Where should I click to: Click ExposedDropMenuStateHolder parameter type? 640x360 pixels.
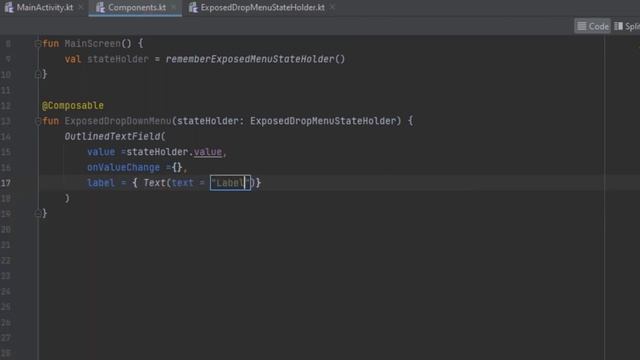(x=323, y=121)
